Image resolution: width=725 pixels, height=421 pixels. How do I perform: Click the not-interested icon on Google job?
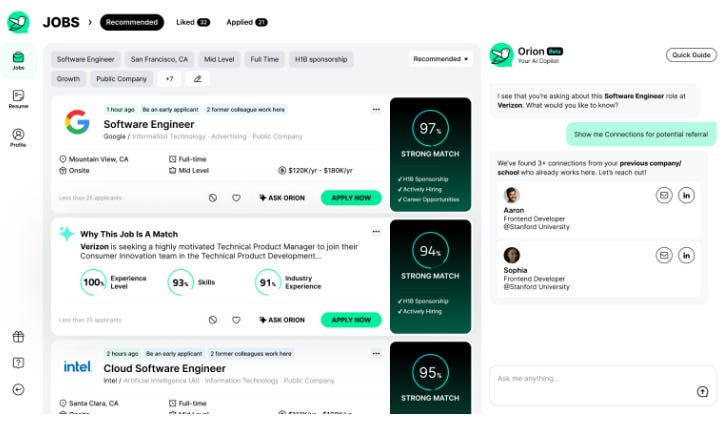(213, 198)
